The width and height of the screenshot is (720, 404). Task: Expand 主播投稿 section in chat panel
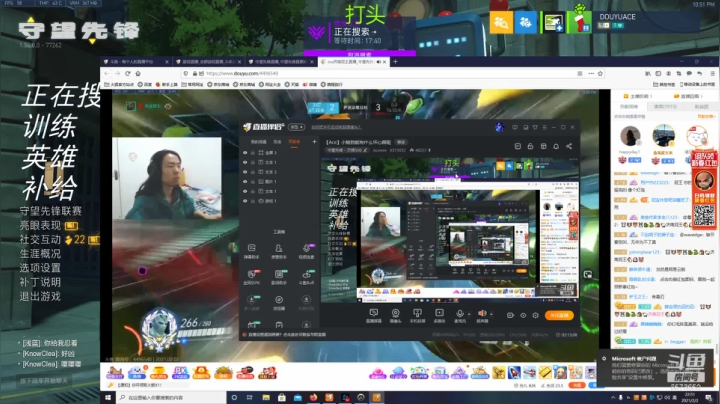638,96
